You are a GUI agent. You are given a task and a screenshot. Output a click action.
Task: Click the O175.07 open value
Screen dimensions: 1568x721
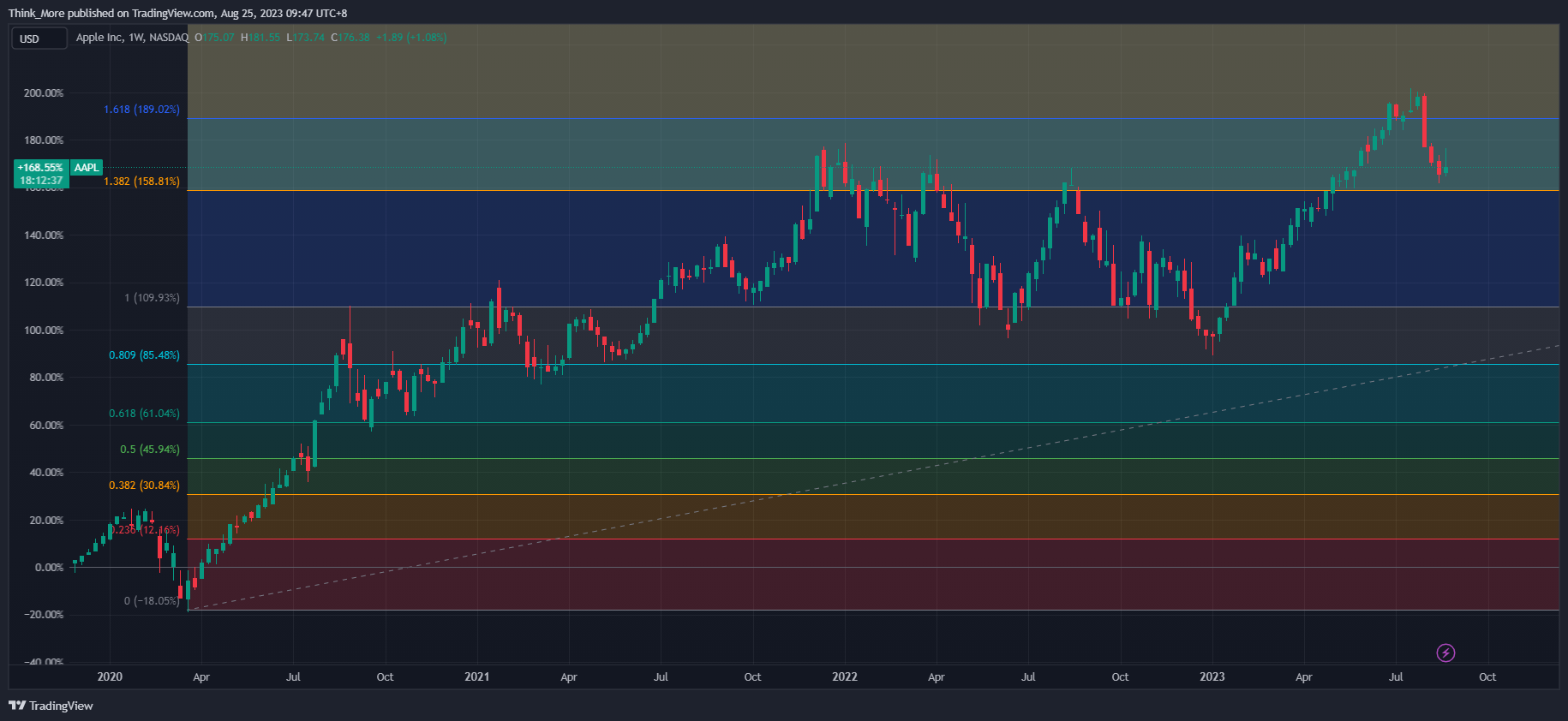tap(215, 38)
